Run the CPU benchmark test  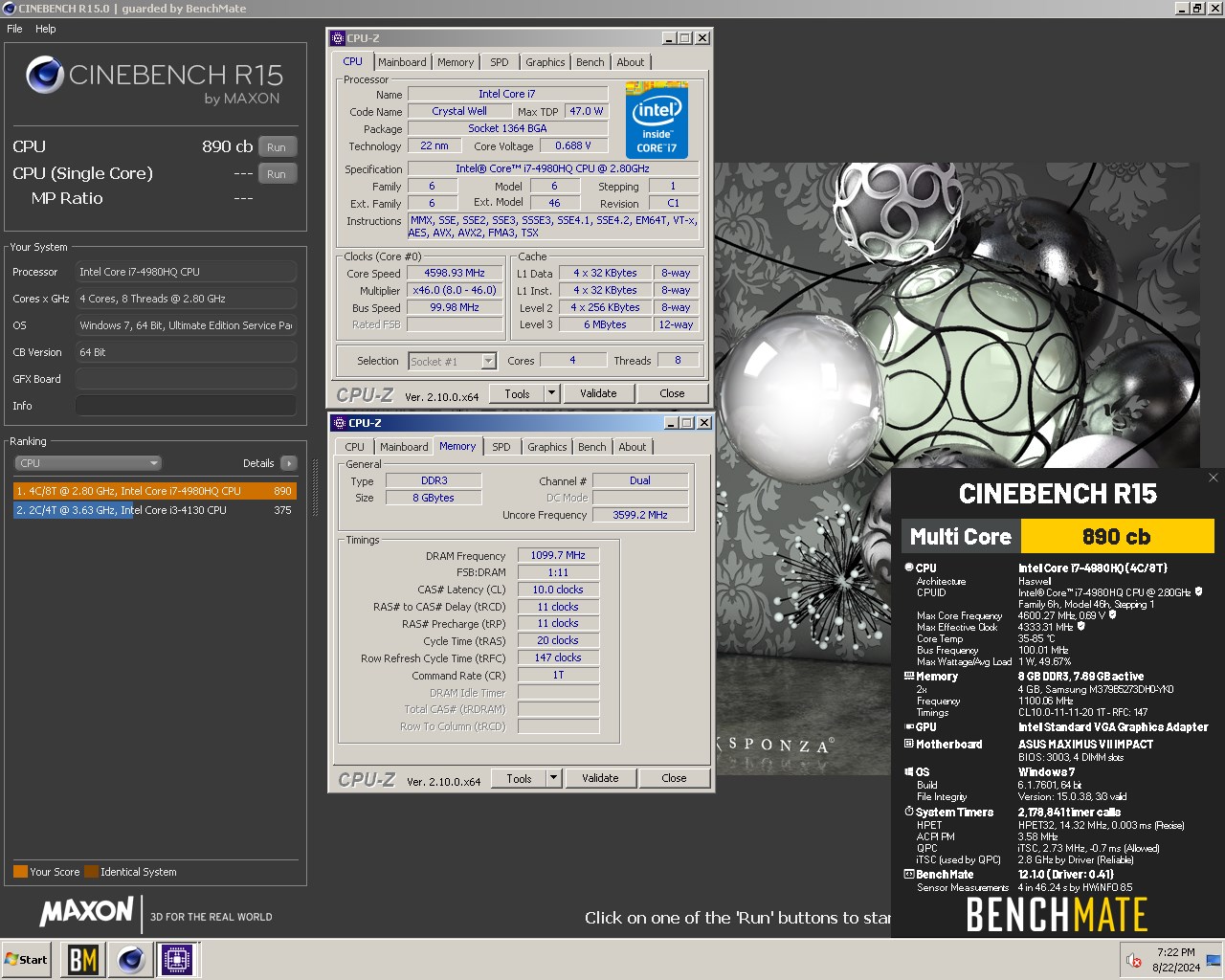[277, 147]
